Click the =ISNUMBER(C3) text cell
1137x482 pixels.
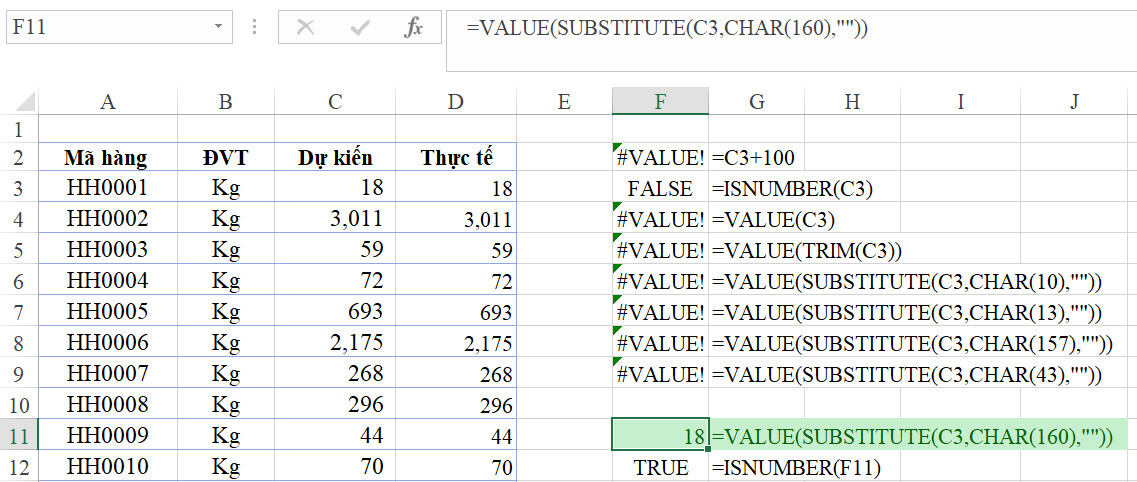tap(793, 188)
